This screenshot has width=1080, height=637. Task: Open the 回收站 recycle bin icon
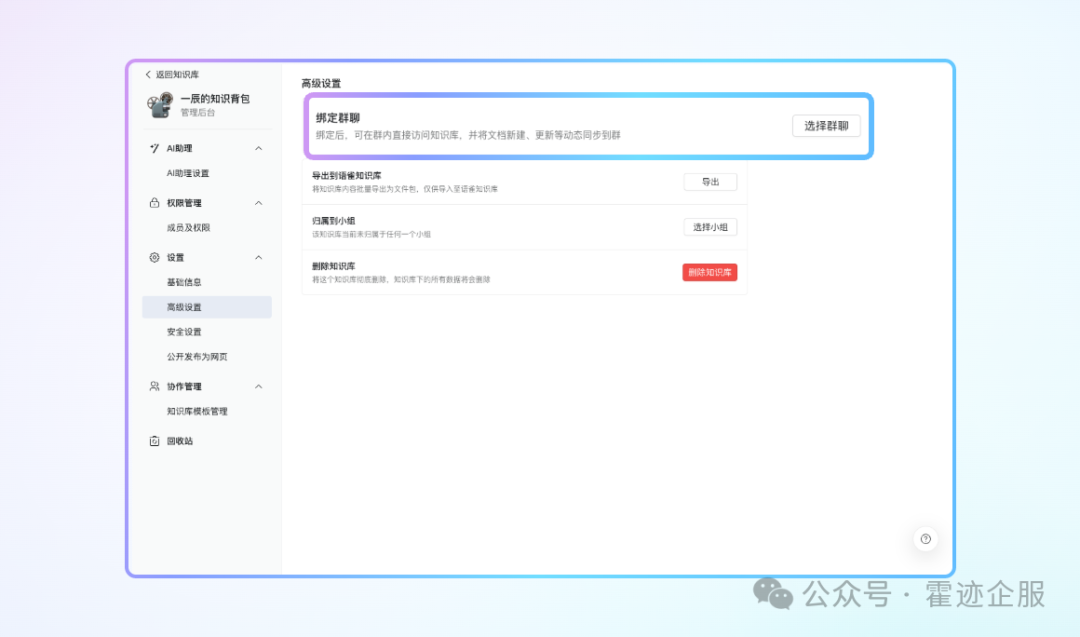[154, 441]
